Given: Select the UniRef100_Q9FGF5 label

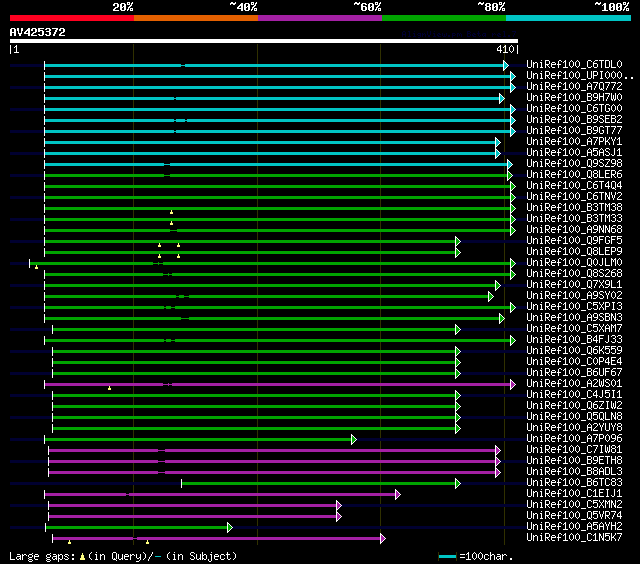Looking at the screenshot, I should (574, 241).
